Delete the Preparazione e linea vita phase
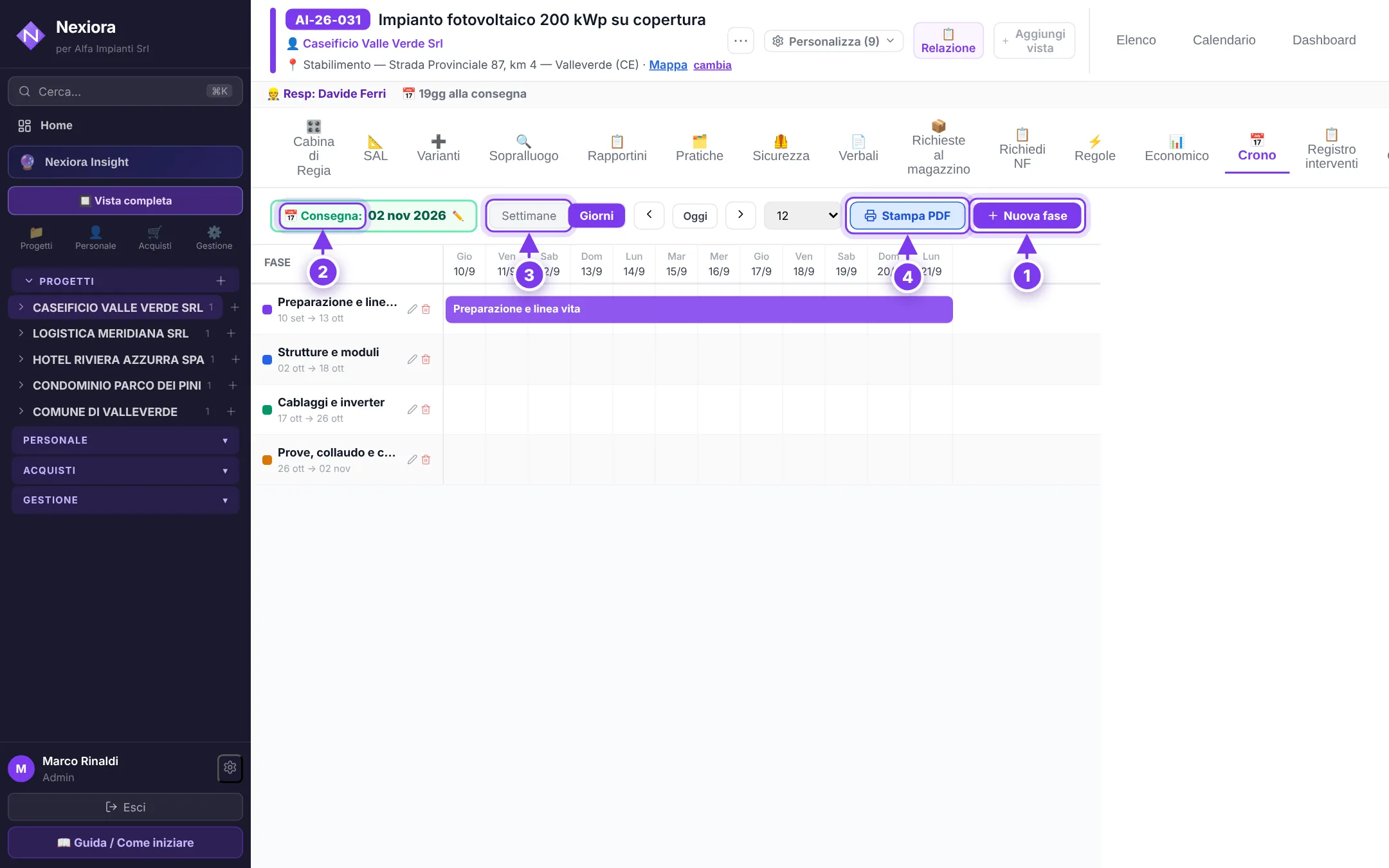This screenshot has width=1389, height=868. [426, 309]
